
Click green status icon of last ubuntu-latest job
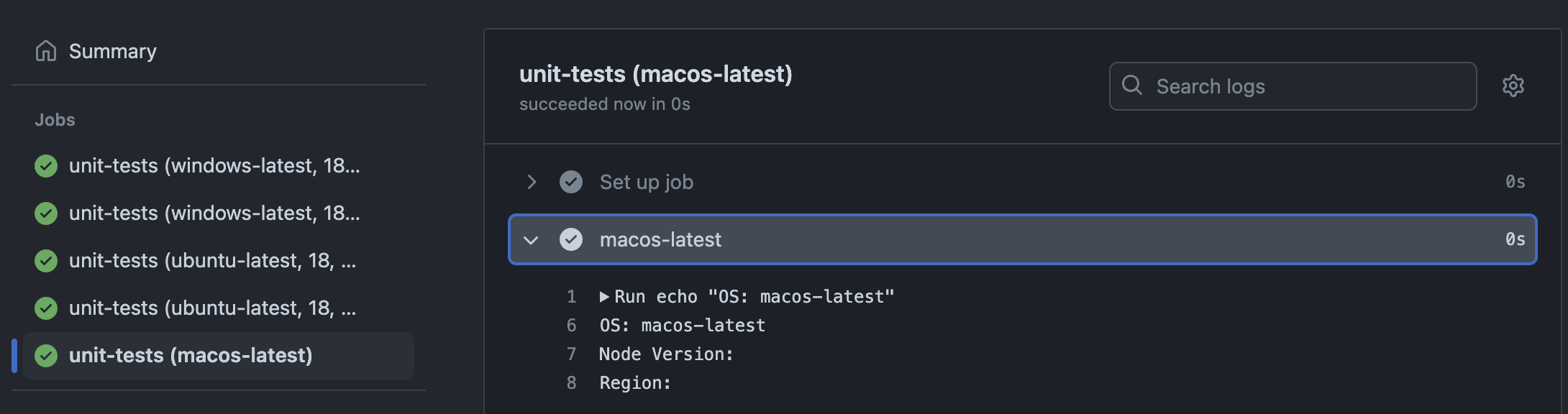pos(46,308)
